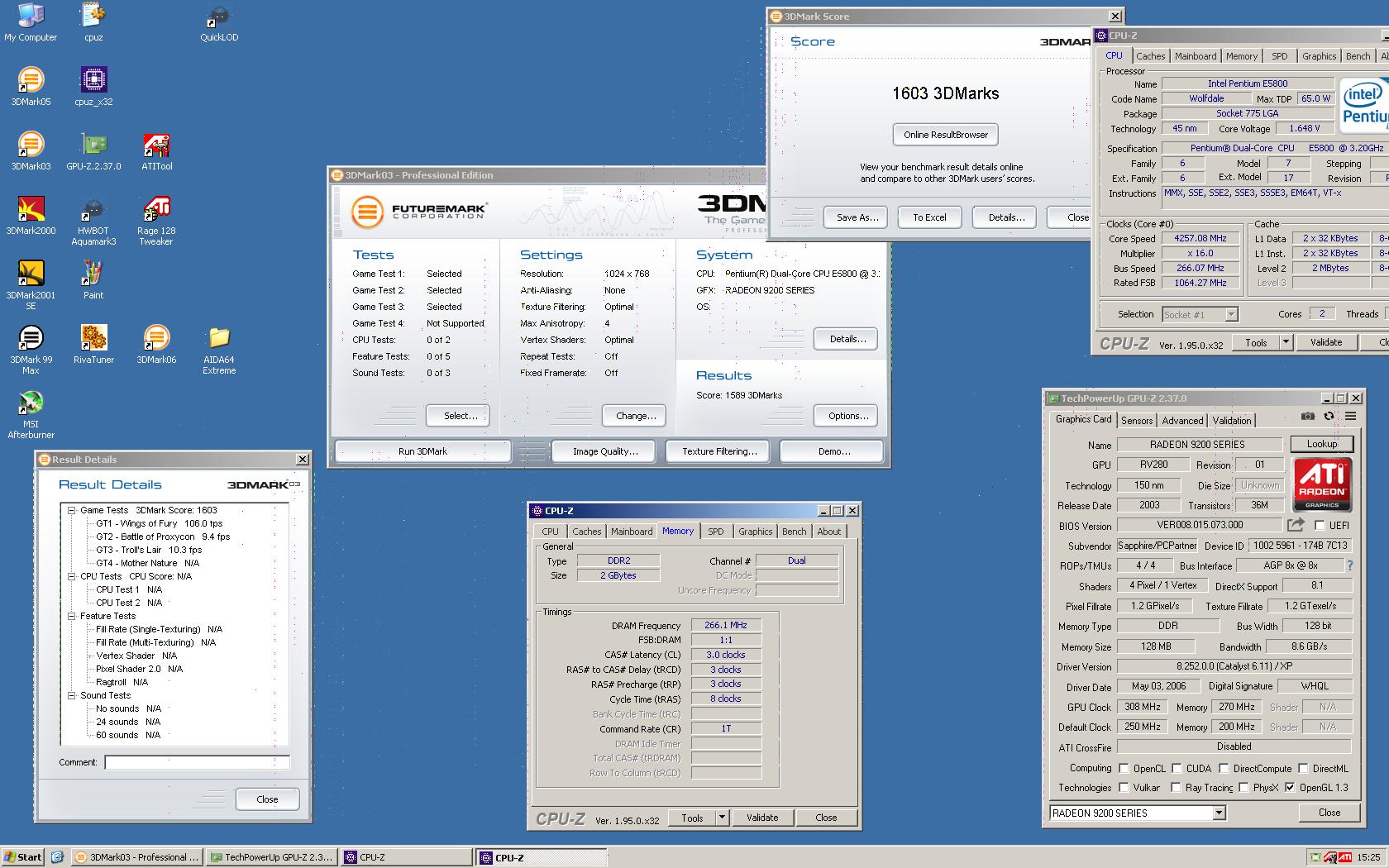Viewport: 1389px width, 868px height.
Task: Collapse the Sound Tests tree node
Action: tap(72, 695)
